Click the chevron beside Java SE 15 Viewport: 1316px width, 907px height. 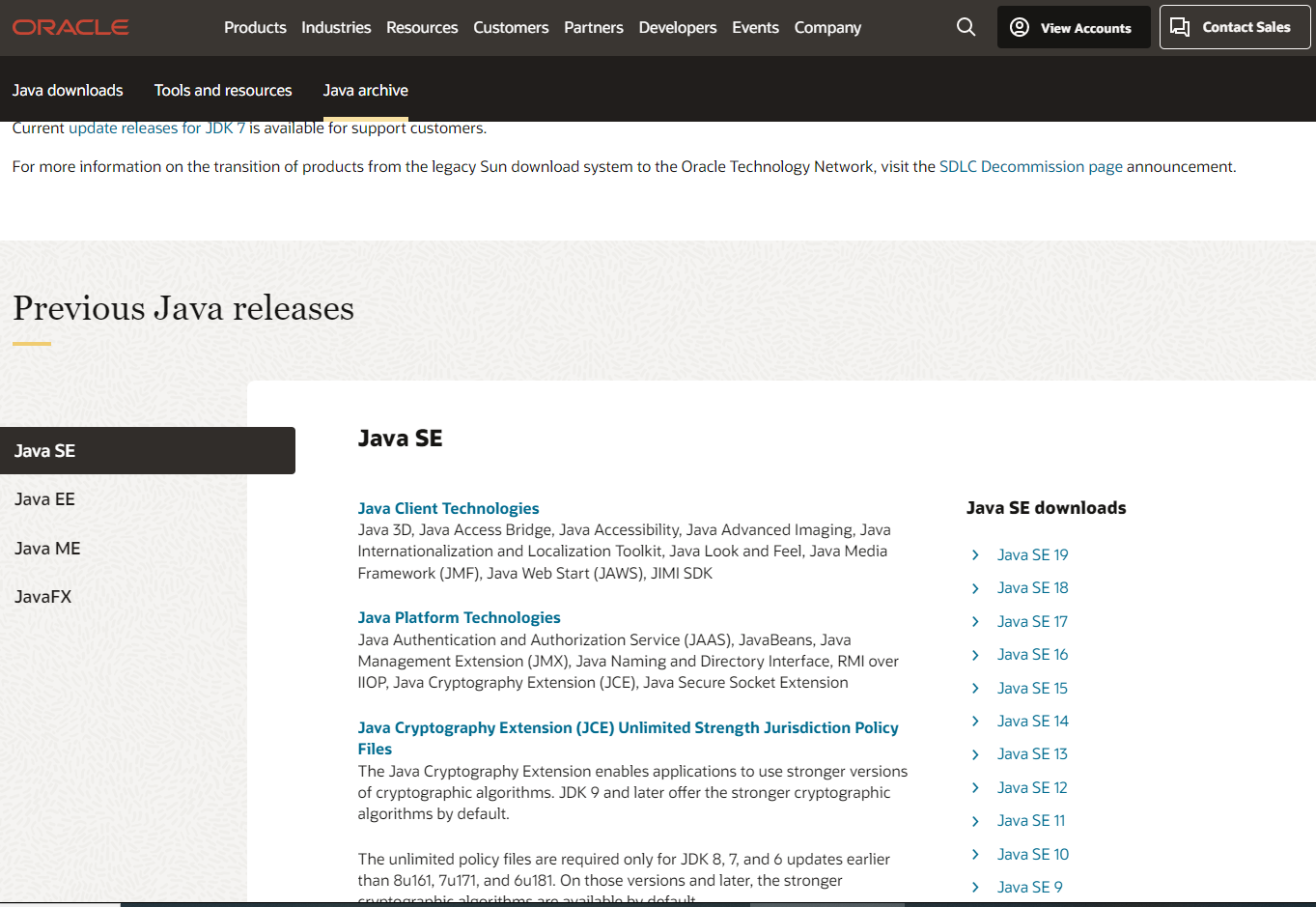click(x=975, y=688)
